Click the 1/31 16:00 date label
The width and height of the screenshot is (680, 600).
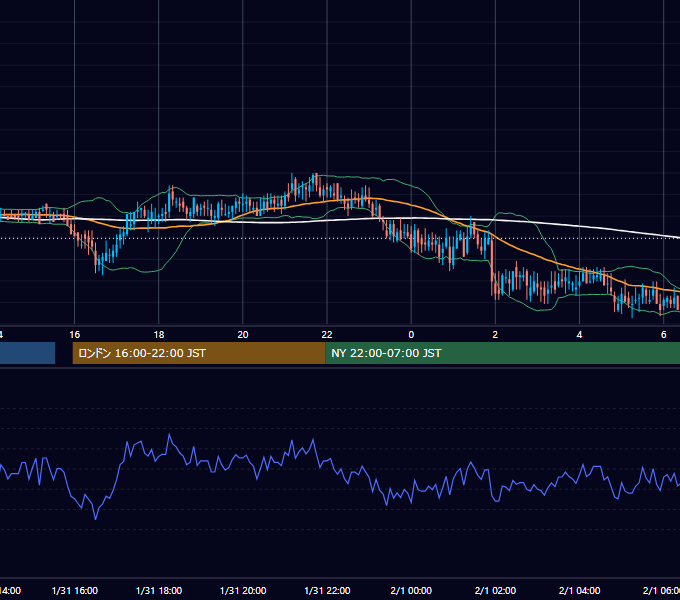(75, 590)
